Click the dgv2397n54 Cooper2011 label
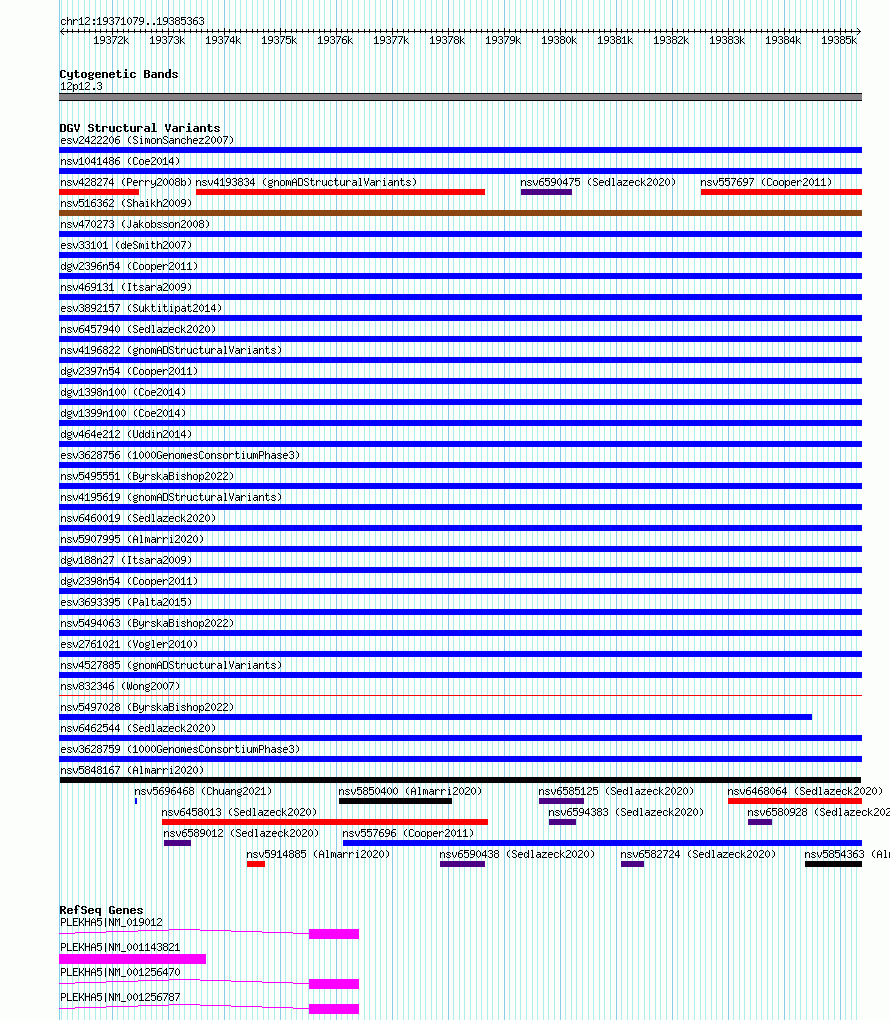Viewport: 890px width, 1020px height. [x=129, y=371]
